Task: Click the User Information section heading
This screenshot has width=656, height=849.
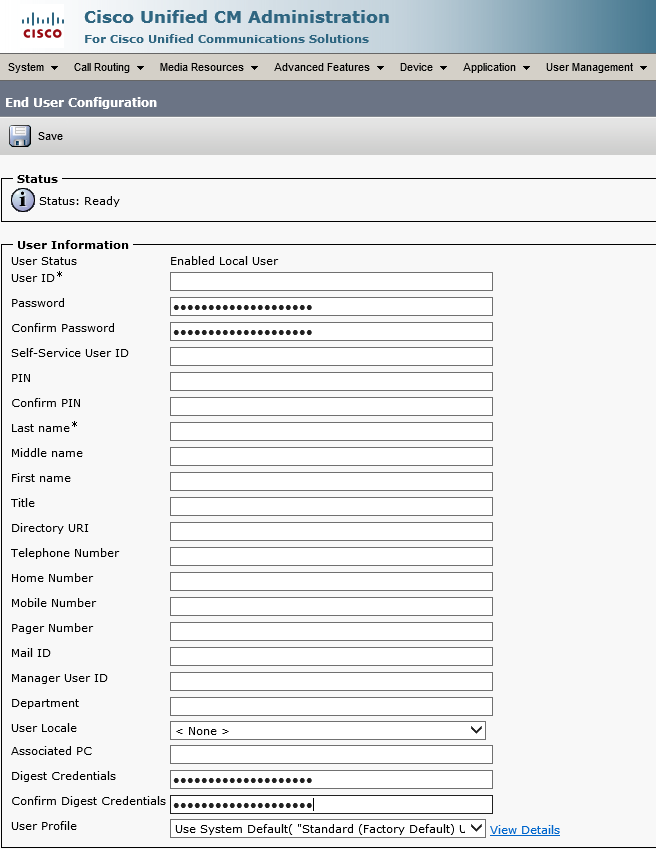Action: tap(73, 245)
